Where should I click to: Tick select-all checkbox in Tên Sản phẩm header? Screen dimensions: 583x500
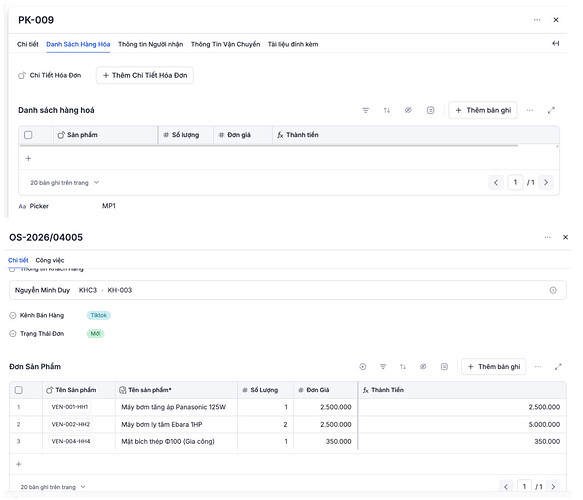pos(19,390)
